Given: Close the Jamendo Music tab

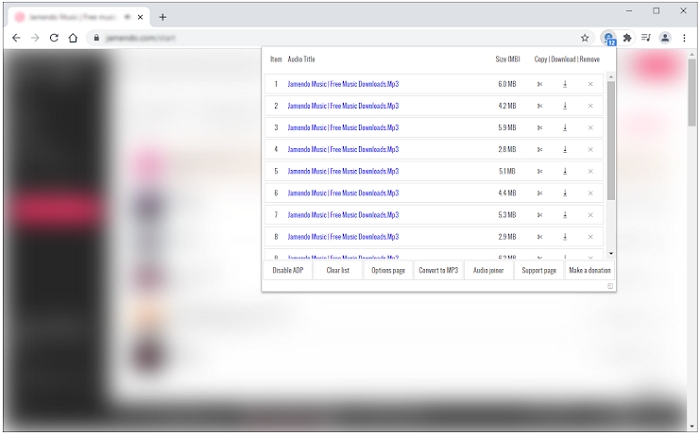Looking at the screenshot, I should click(x=140, y=17).
